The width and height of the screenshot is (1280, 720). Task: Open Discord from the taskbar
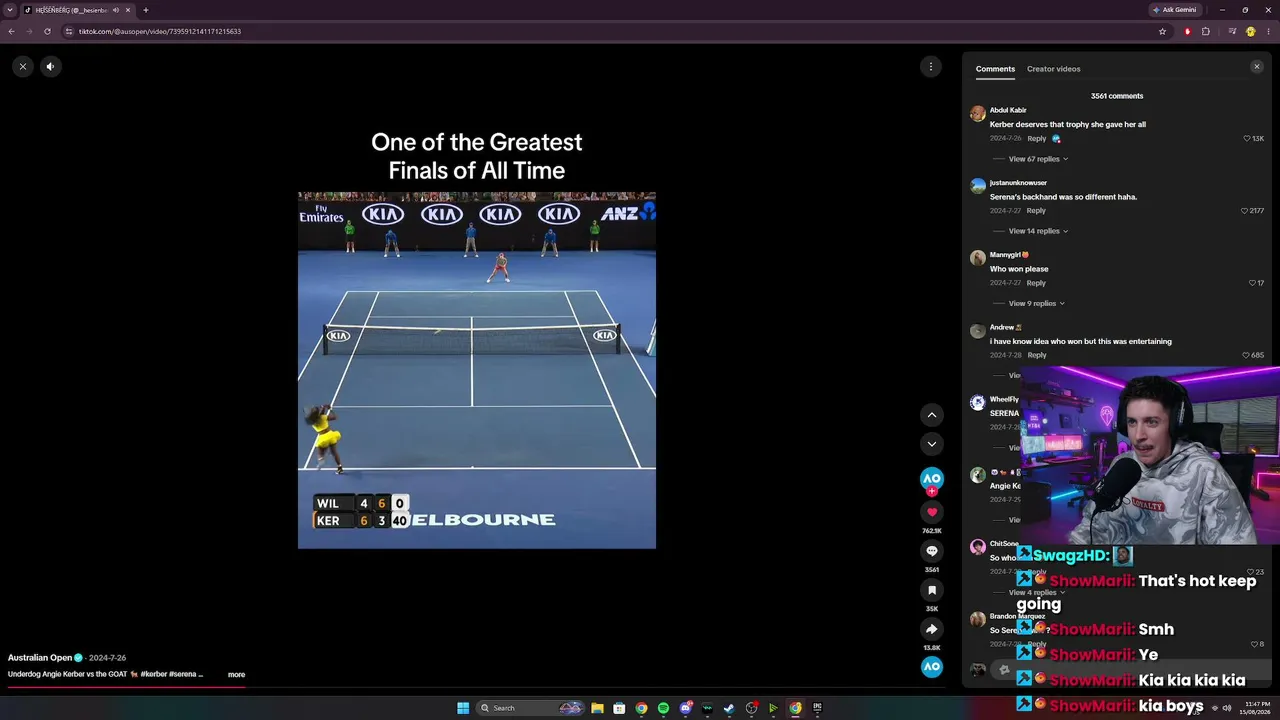pyautogui.click(x=685, y=708)
